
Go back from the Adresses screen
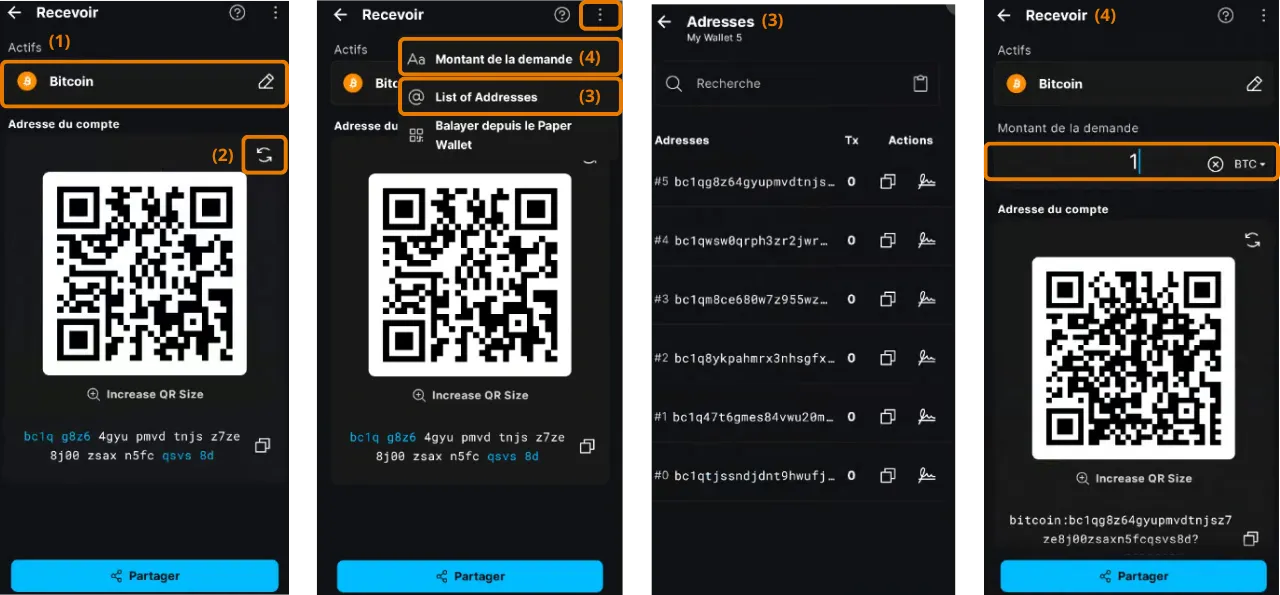coord(664,21)
